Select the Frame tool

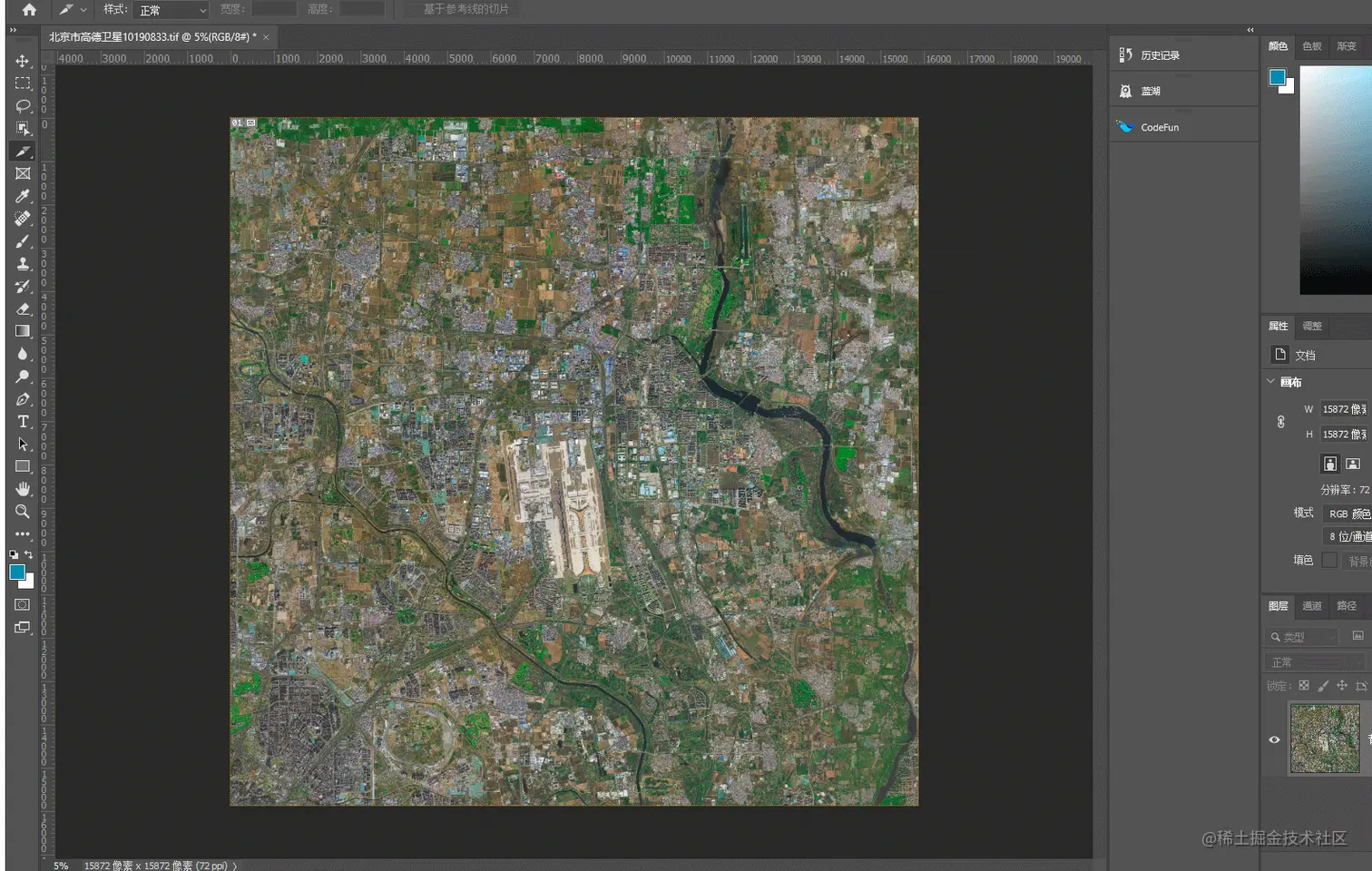pos(23,173)
